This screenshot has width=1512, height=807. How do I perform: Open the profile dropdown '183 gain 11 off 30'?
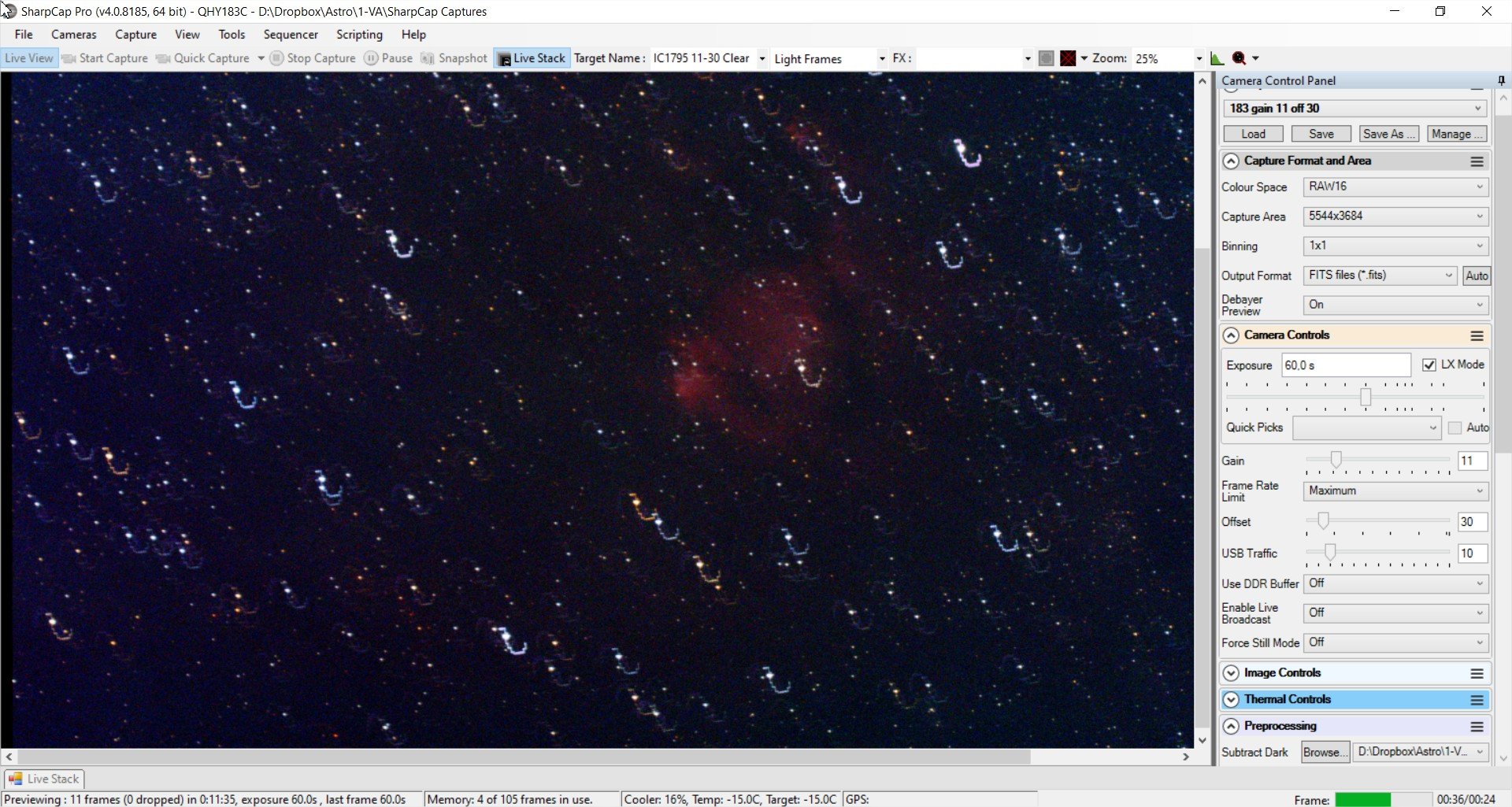click(1355, 108)
